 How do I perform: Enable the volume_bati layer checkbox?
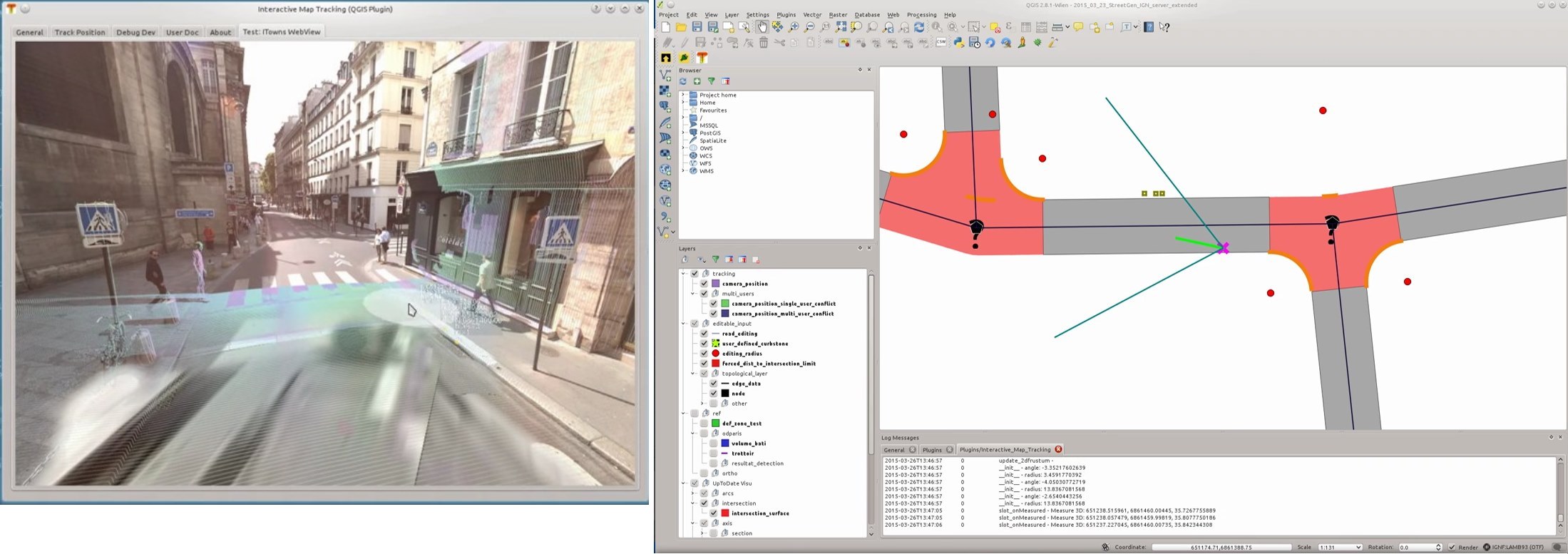(x=713, y=443)
